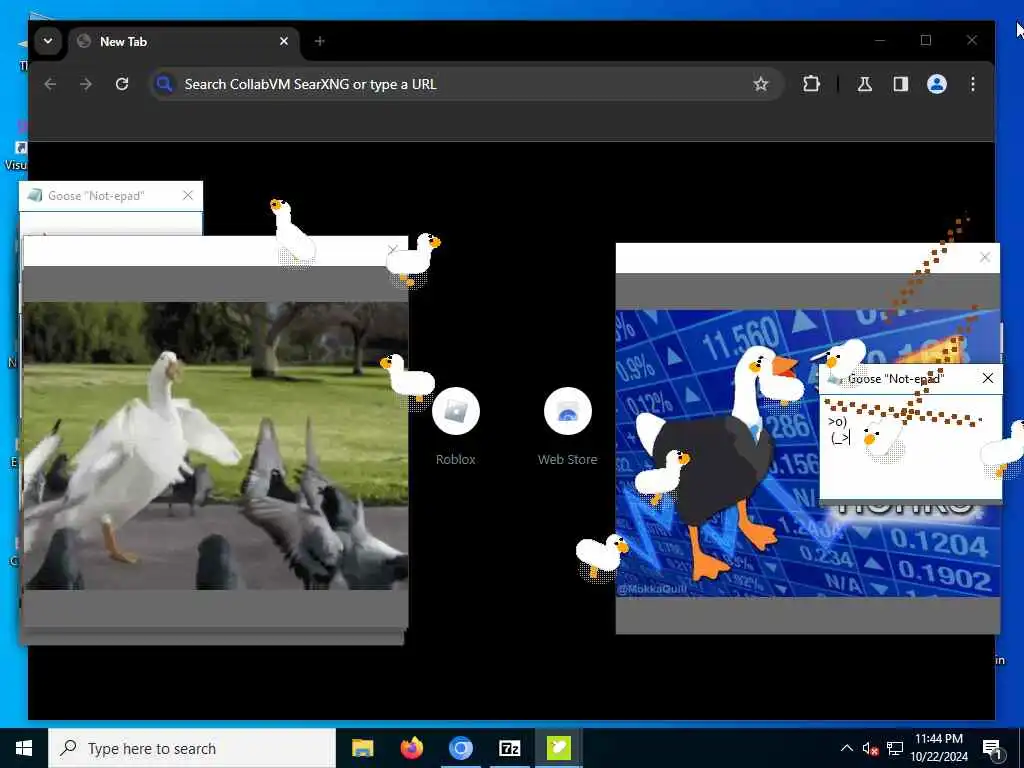Go forward using the forward arrow

[86, 84]
